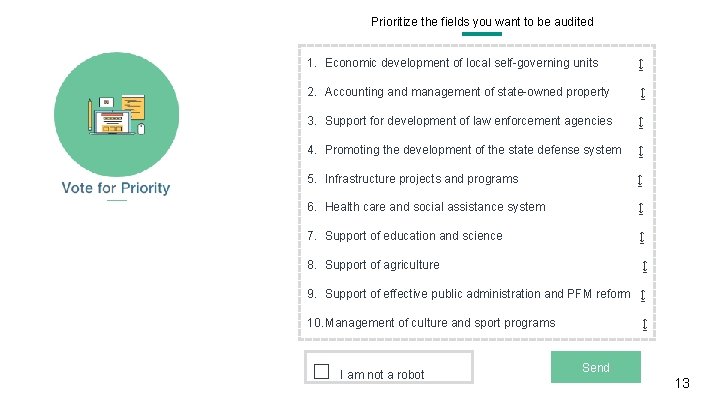Viewport: 720px width, 405px height.
Task: Click reorder arrow for Health care item
Action: pyautogui.click(x=641, y=209)
